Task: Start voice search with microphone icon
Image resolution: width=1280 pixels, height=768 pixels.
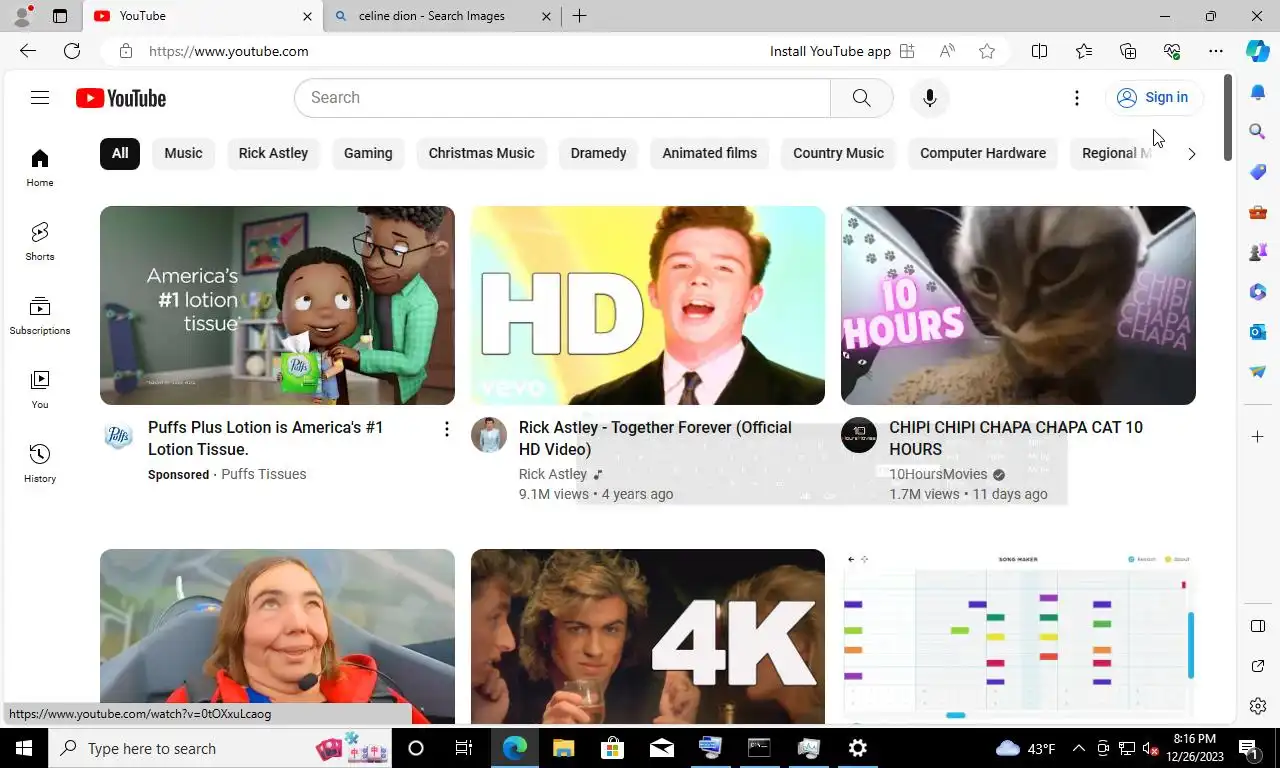Action: (930, 98)
